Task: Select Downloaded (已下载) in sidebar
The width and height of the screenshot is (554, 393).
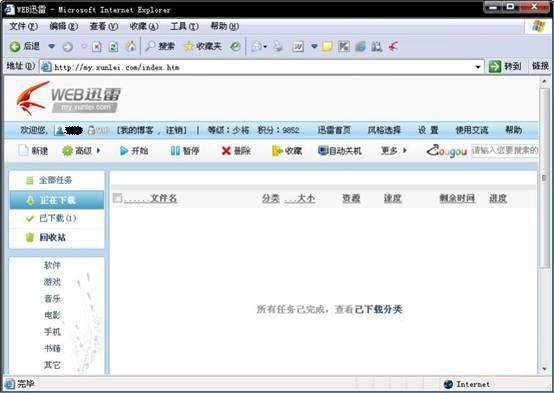Action: click(57, 218)
